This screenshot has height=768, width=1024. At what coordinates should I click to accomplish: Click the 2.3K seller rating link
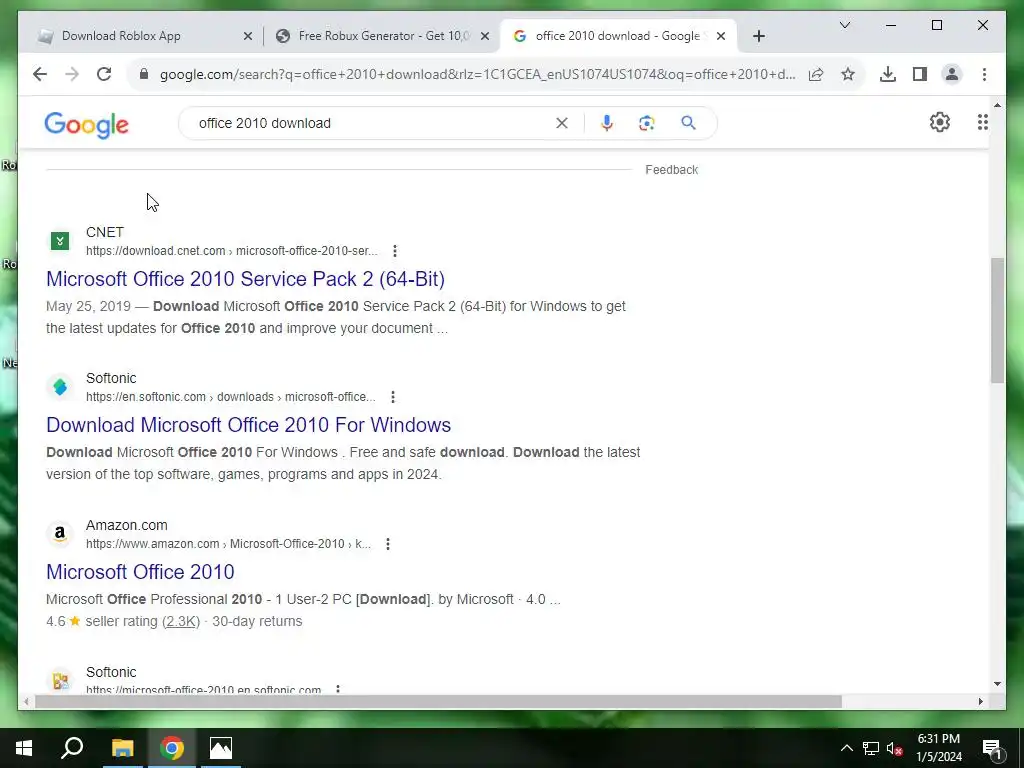click(x=181, y=621)
